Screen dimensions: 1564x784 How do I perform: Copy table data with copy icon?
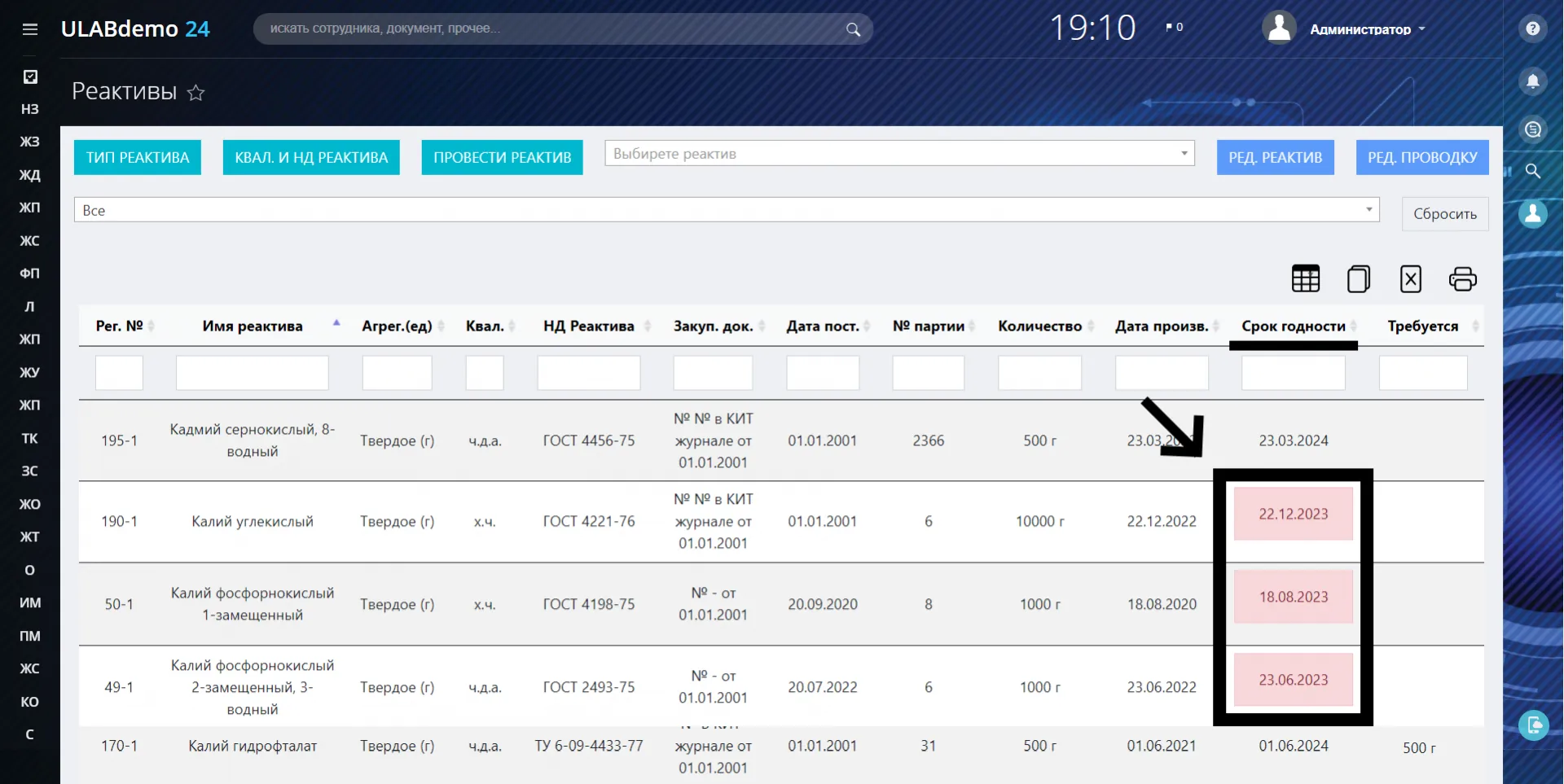(x=1358, y=278)
